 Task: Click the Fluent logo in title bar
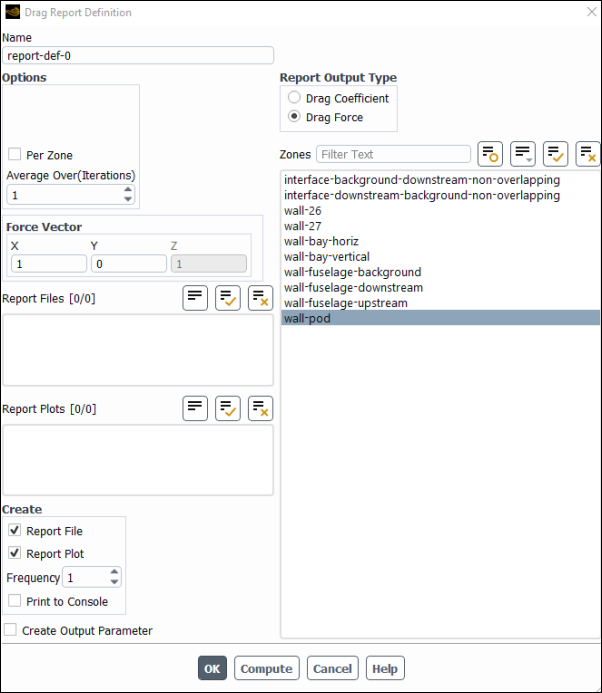click(12, 12)
